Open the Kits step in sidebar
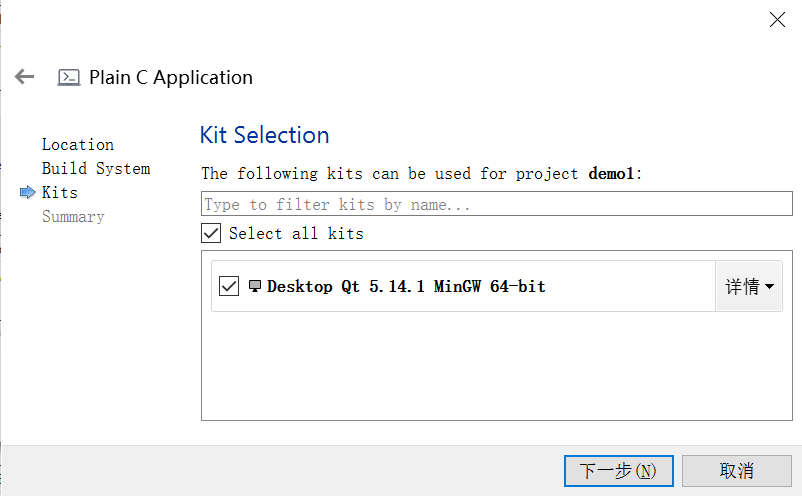This screenshot has height=496, width=802. tap(60, 193)
